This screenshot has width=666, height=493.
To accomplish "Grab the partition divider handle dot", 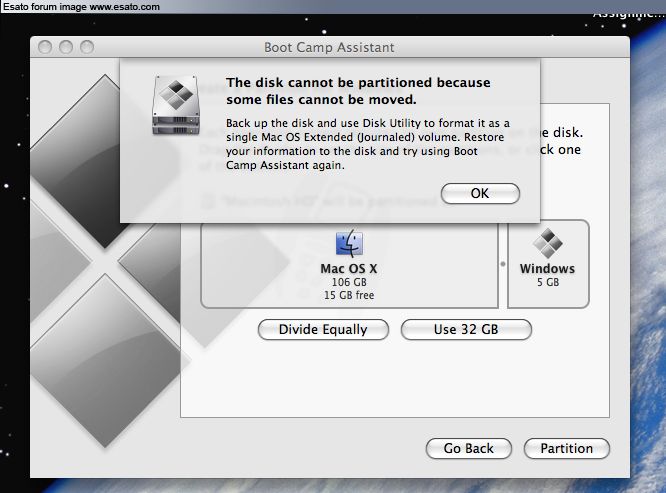I will [x=503, y=264].
